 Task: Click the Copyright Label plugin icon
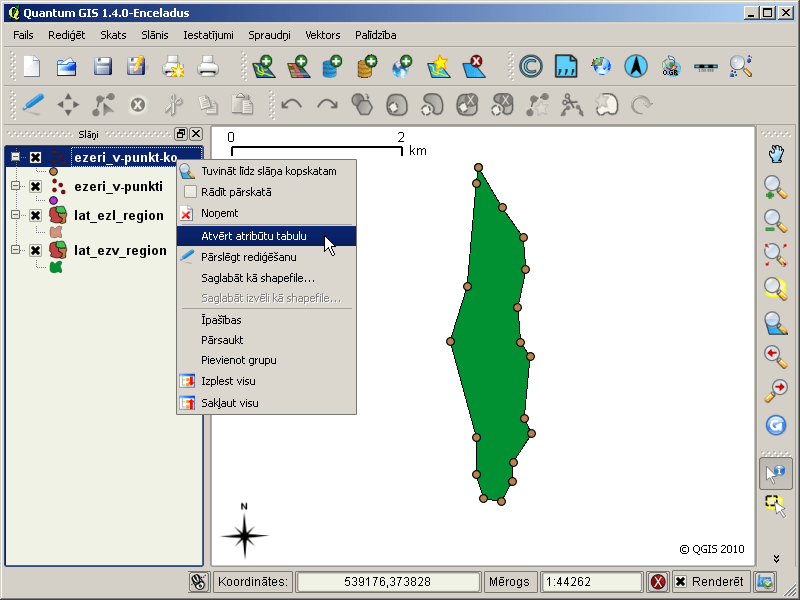tap(531, 66)
